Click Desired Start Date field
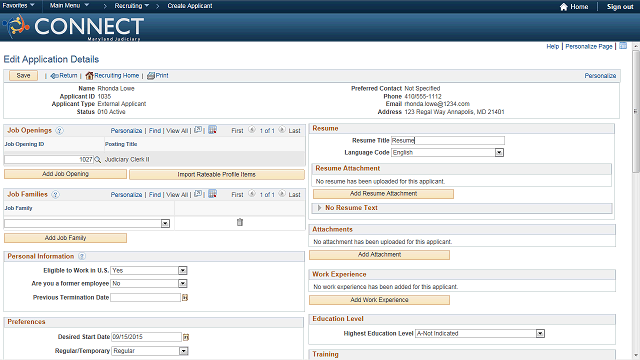Image resolution: width=640 pixels, height=360 pixels. 146,337
